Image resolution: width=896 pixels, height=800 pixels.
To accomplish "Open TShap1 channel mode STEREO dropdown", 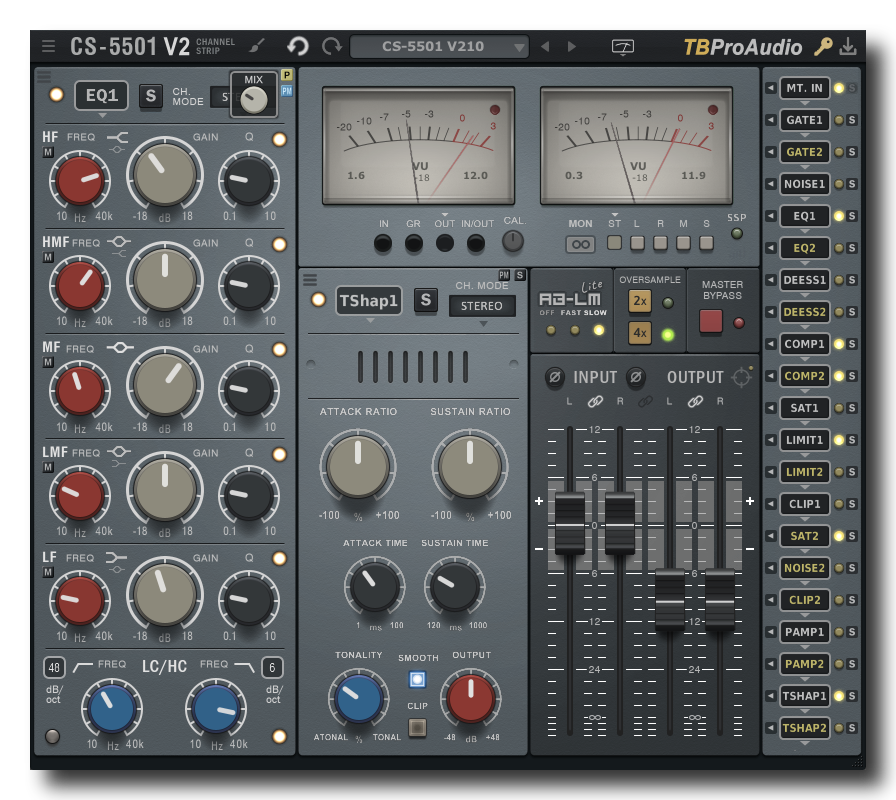I will point(482,306).
